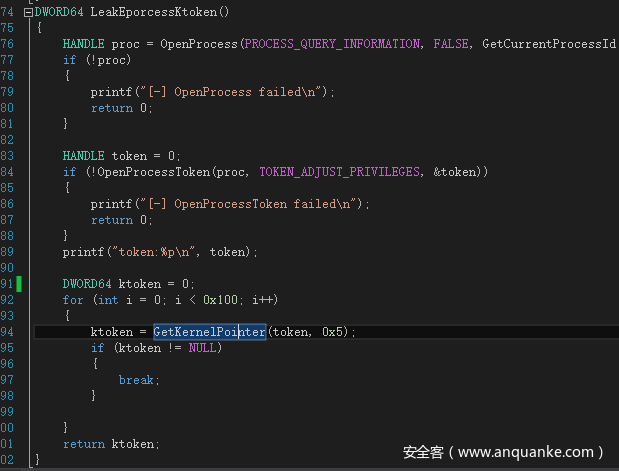Viewport: 619px width, 471px height.
Task: Click line number 83 in the gutter
Action: (8, 156)
